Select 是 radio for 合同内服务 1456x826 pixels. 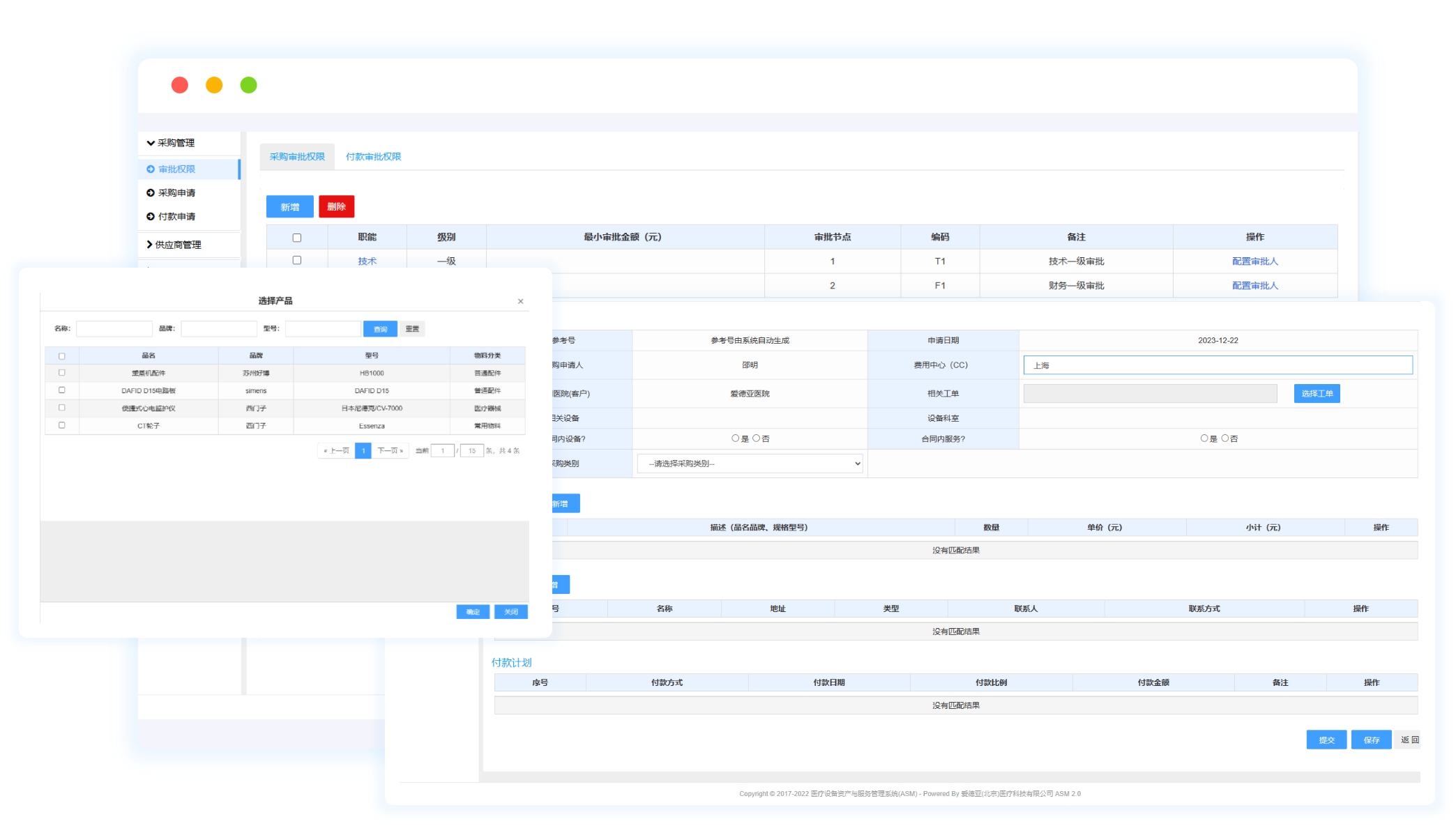coord(1204,438)
